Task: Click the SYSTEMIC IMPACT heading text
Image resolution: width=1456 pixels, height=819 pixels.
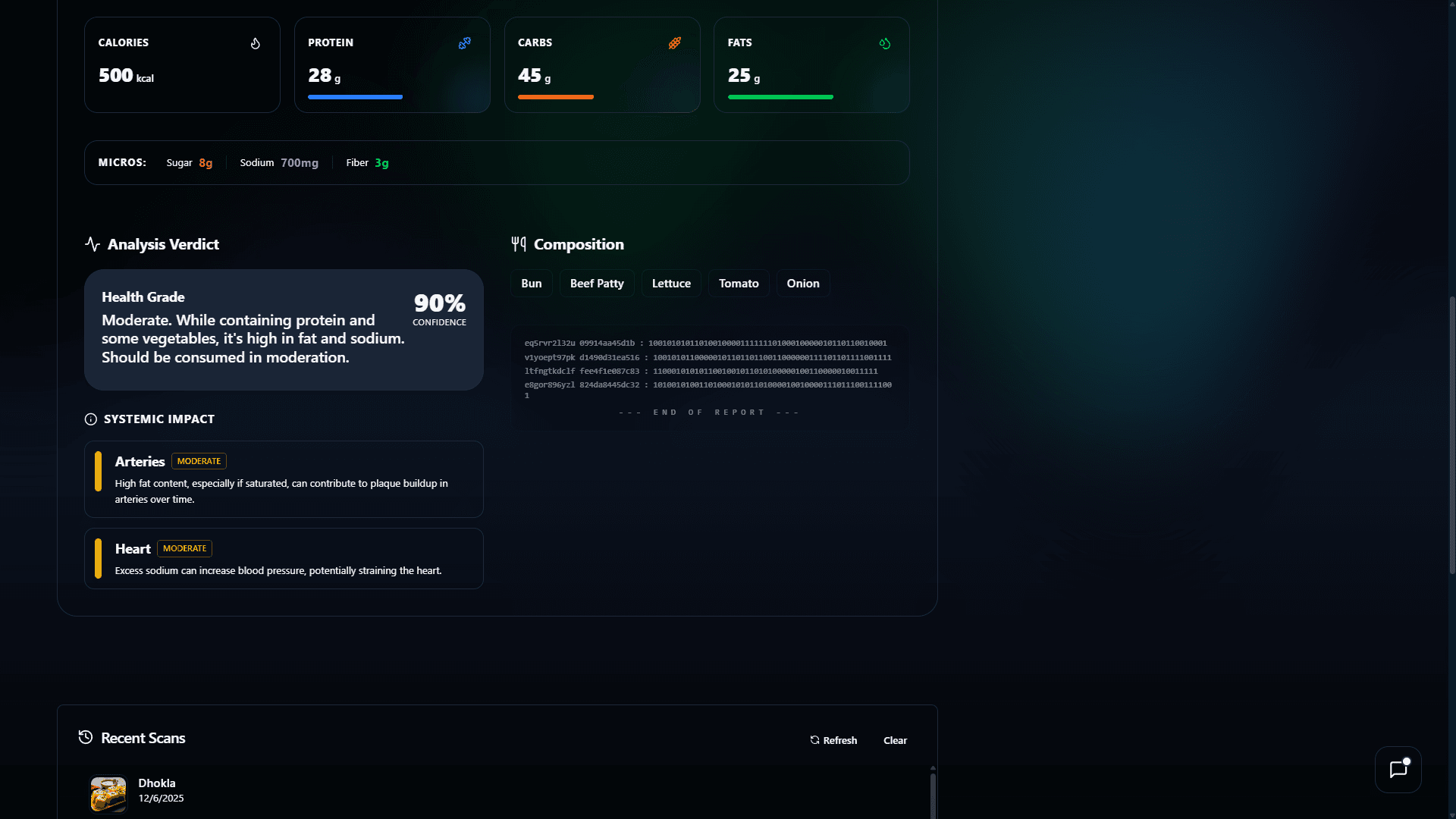Action: (x=159, y=419)
